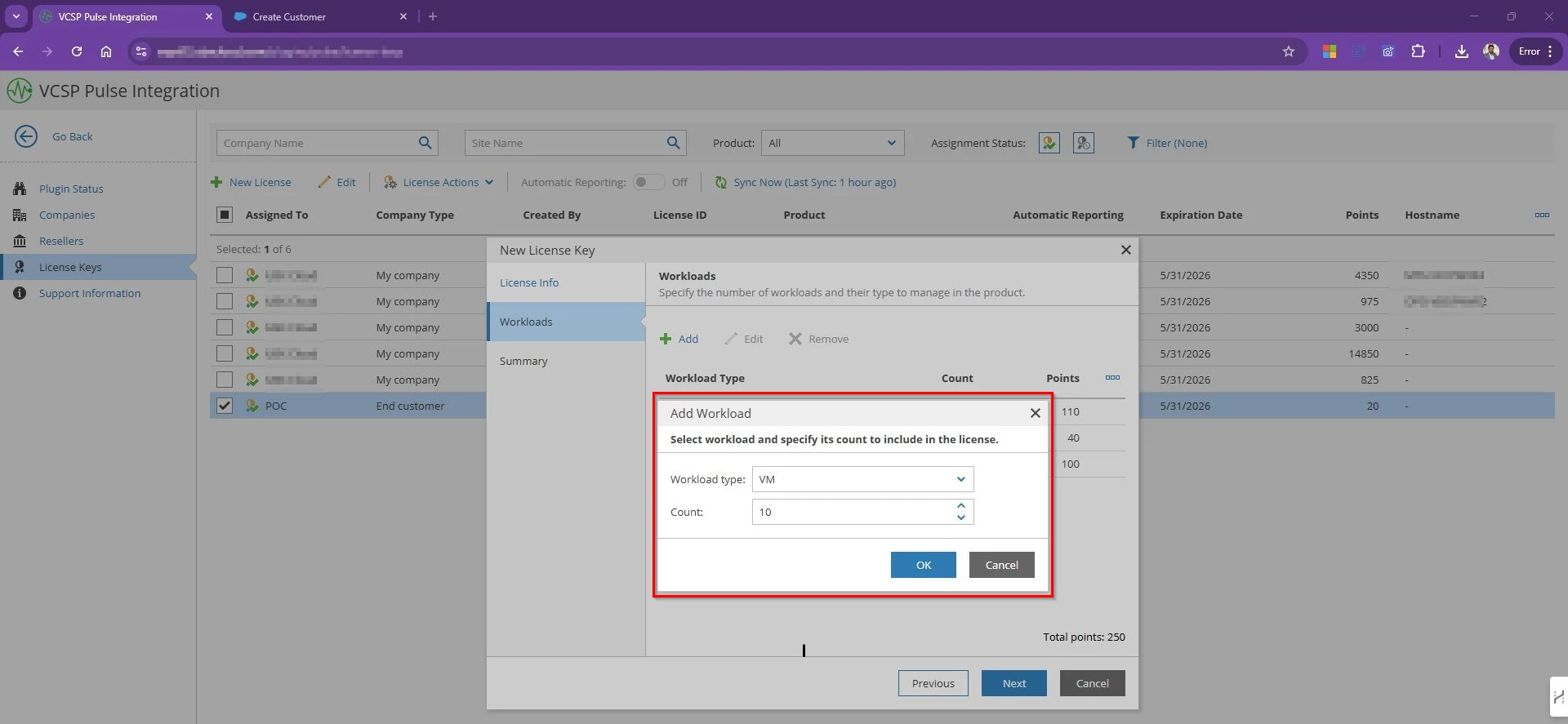Expand the Workload type dropdown
Screen dimensions: 1568x724
tap(960, 479)
